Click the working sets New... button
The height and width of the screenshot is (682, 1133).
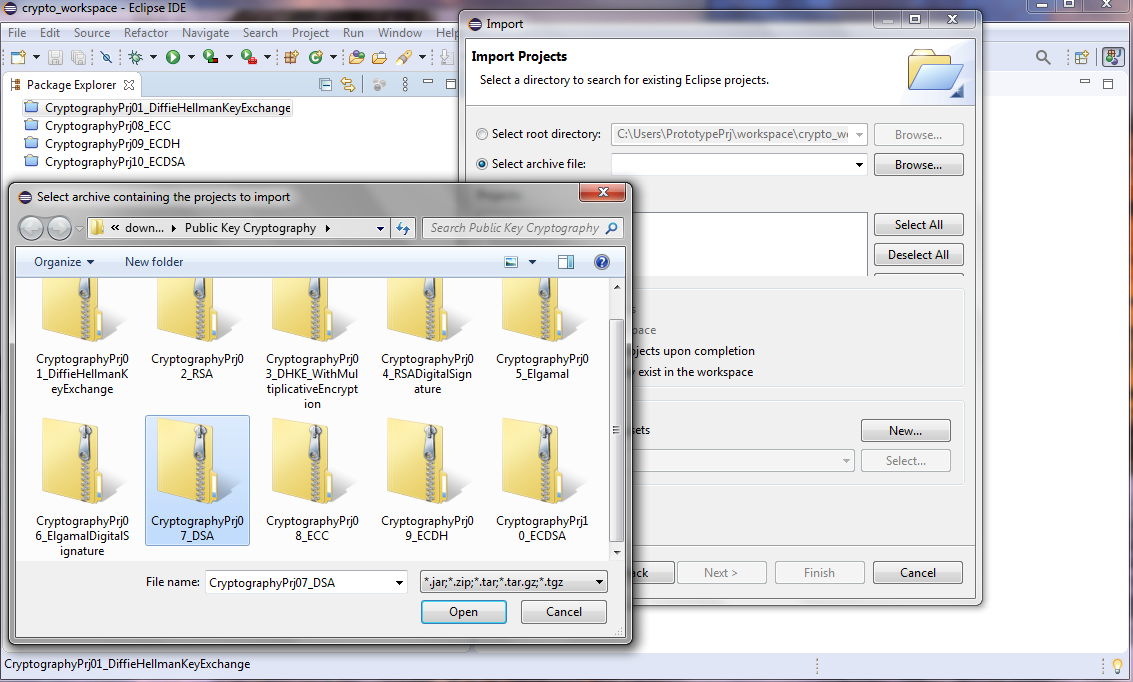[905, 431]
